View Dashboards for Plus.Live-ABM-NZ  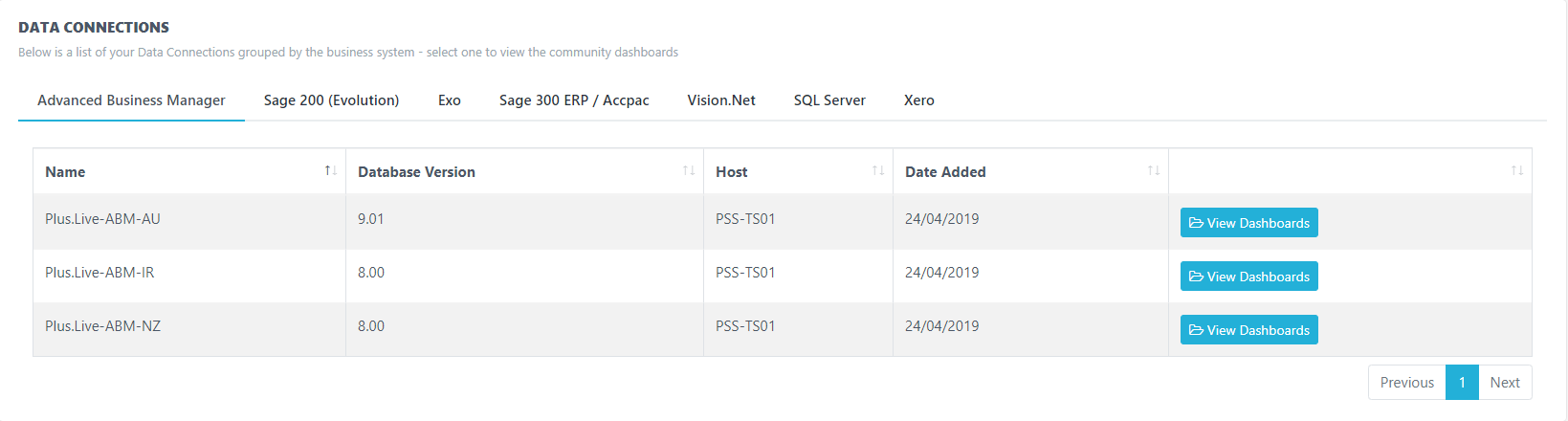[1248, 330]
